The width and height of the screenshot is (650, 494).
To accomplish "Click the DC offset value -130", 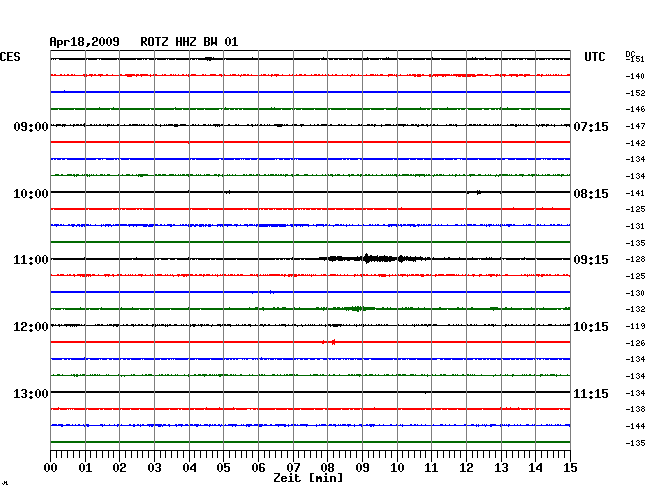I will (635, 293).
